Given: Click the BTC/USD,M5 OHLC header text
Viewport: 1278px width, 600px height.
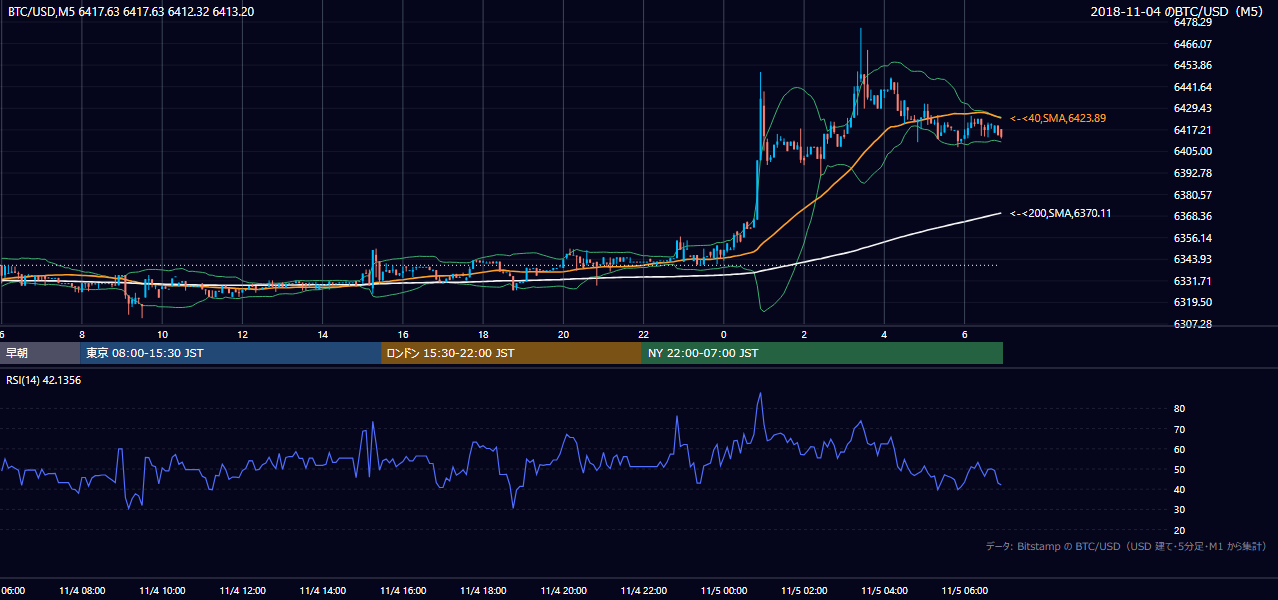Looking at the screenshot, I should coord(131,12).
